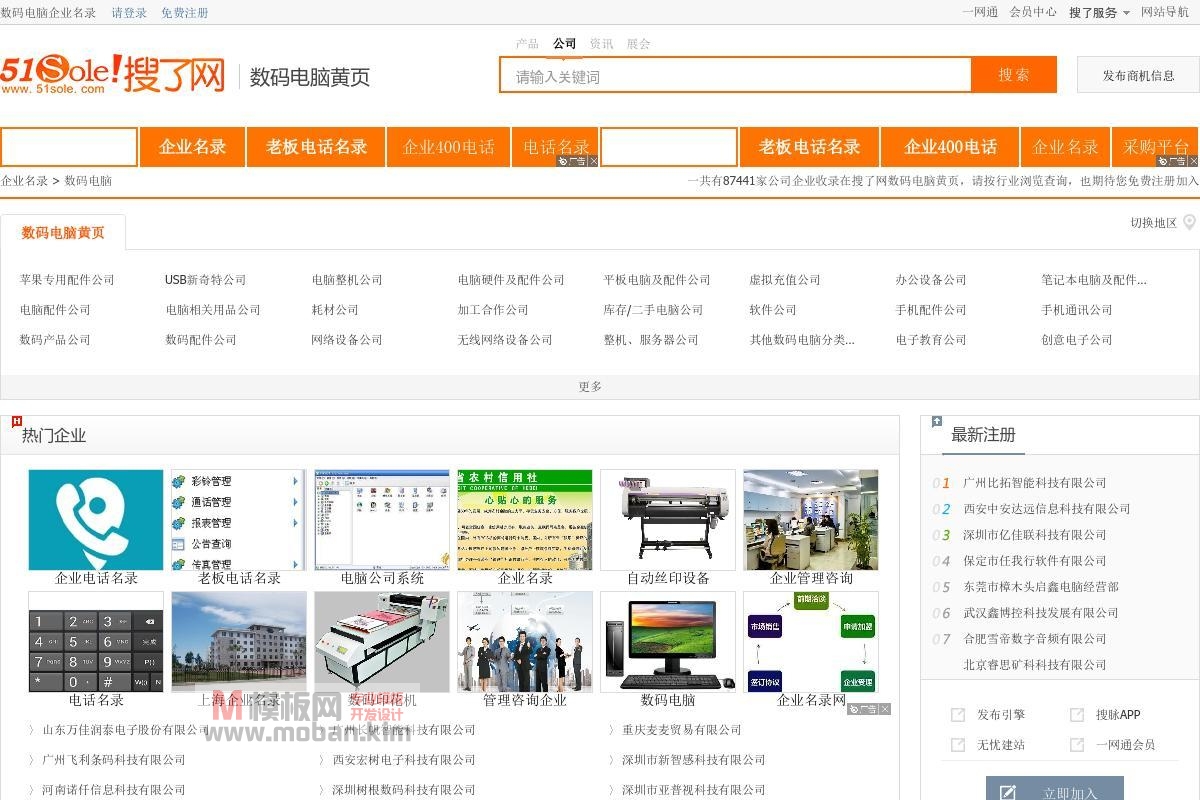Open the 苹果专用配件公司 category
Image resolution: width=1200 pixels, height=800 pixels.
tap(67, 280)
